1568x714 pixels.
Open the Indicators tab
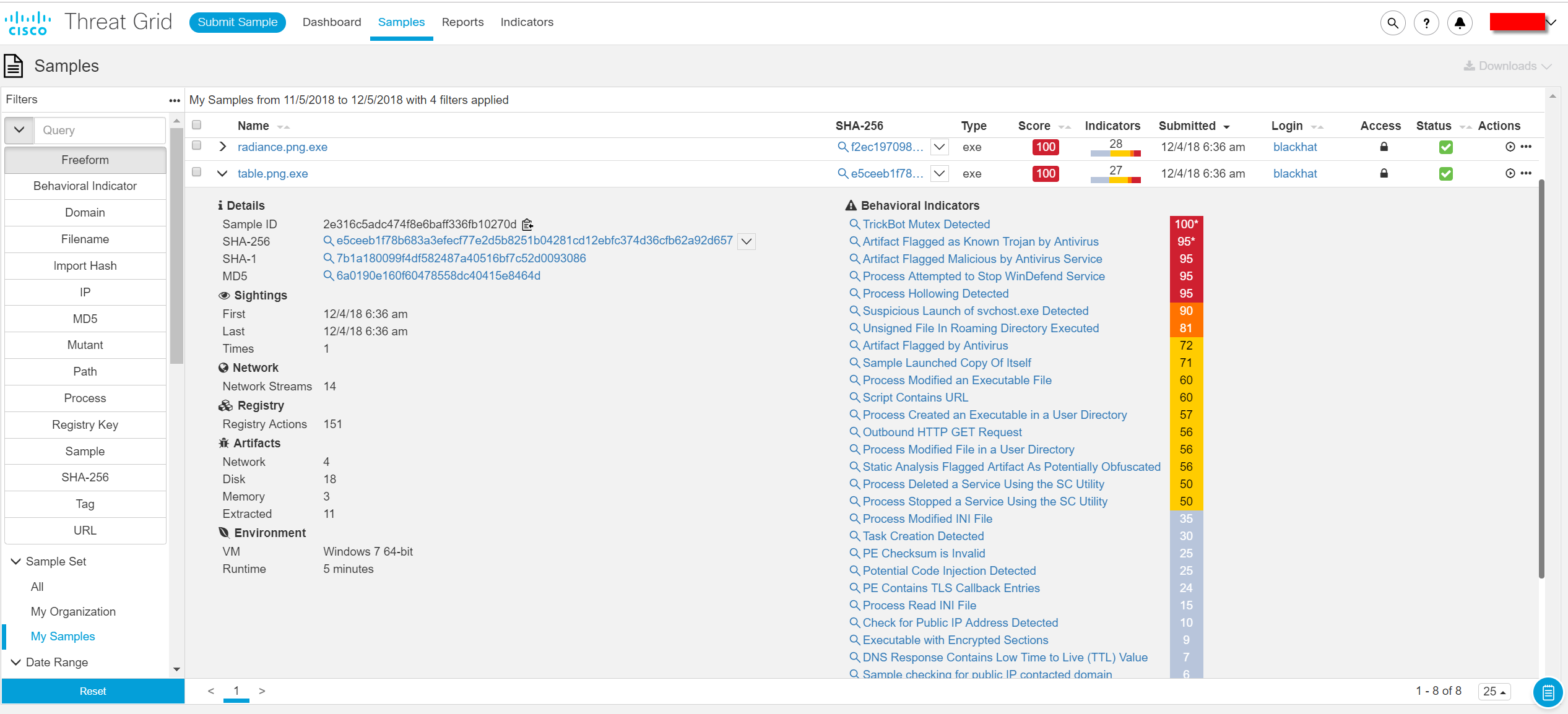527,22
